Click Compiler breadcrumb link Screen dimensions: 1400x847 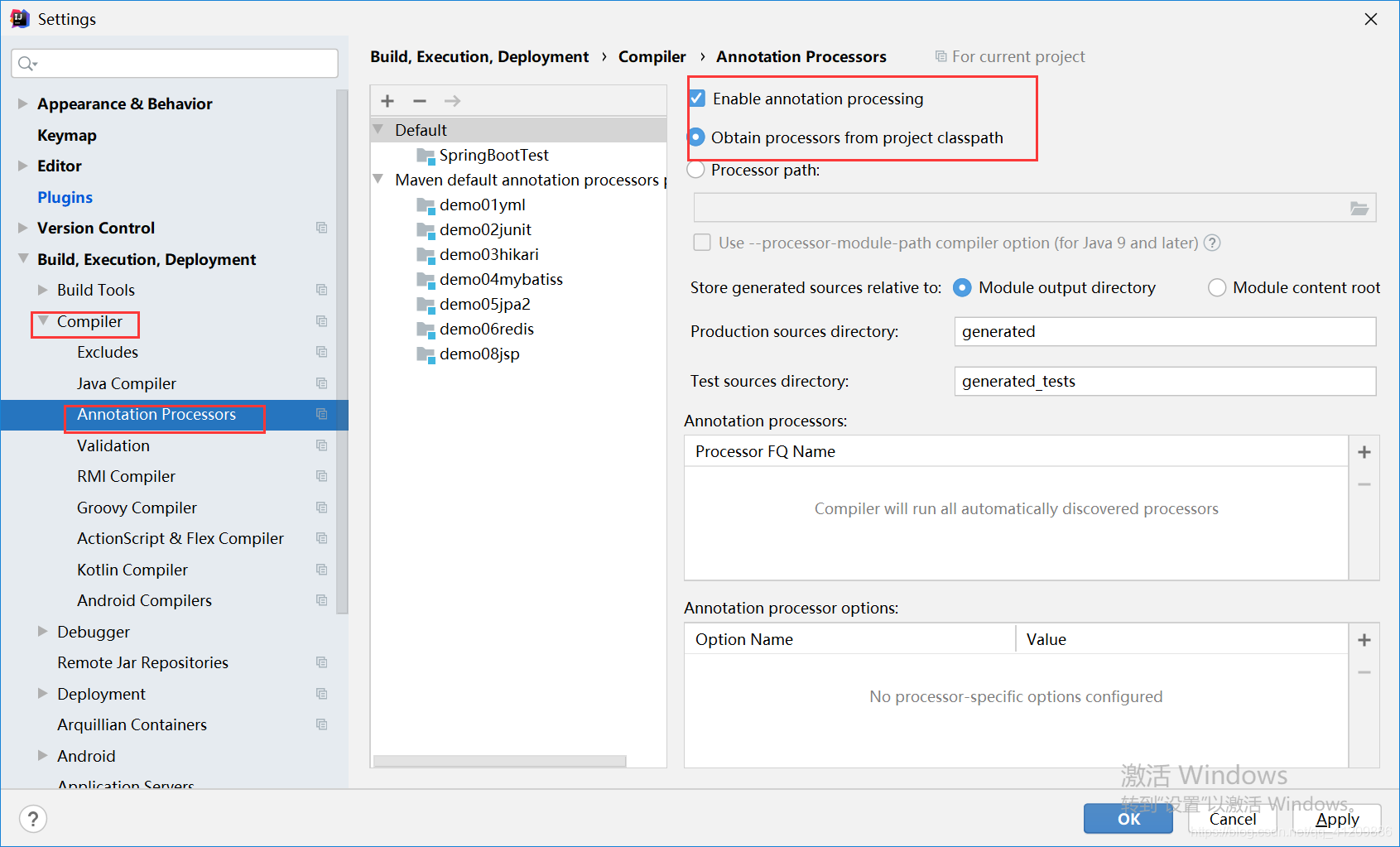pyautogui.click(x=652, y=56)
